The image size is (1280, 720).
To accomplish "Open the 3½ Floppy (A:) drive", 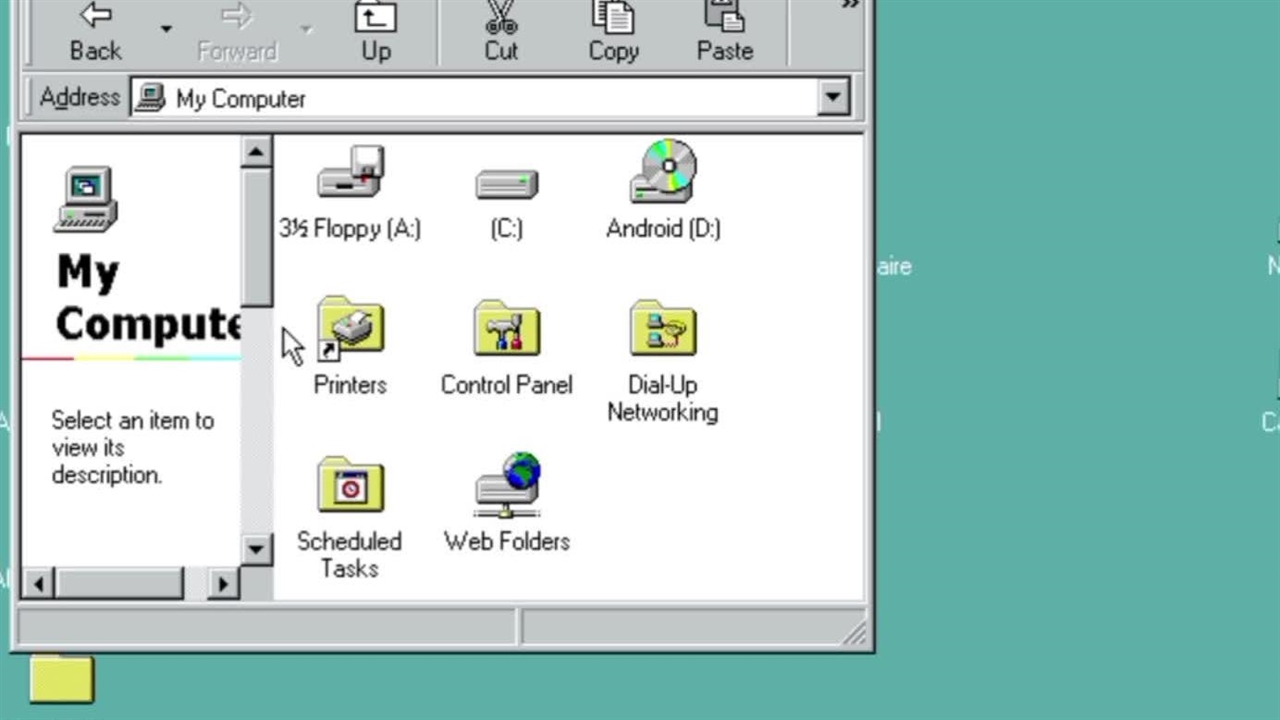I will tap(350, 175).
